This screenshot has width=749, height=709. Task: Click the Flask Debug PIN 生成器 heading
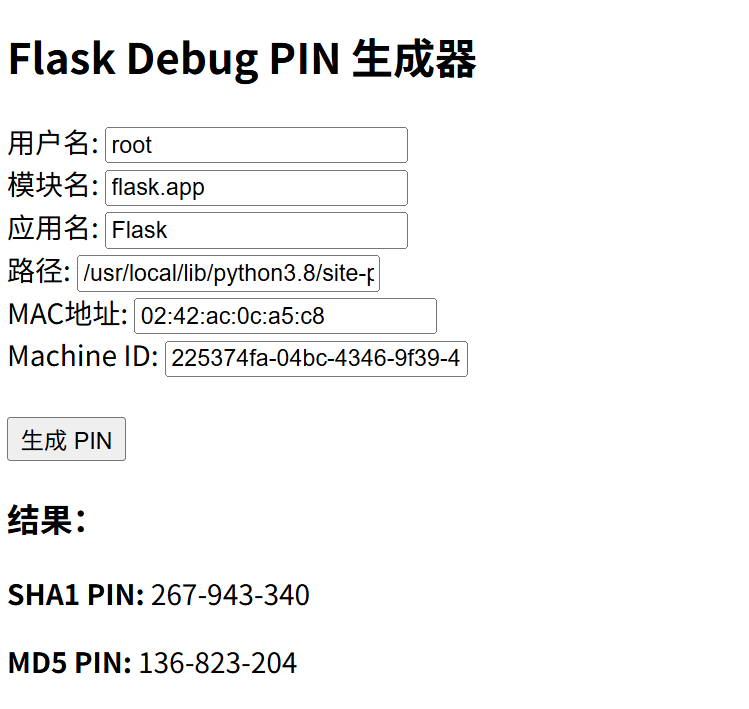tap(242, 60)
